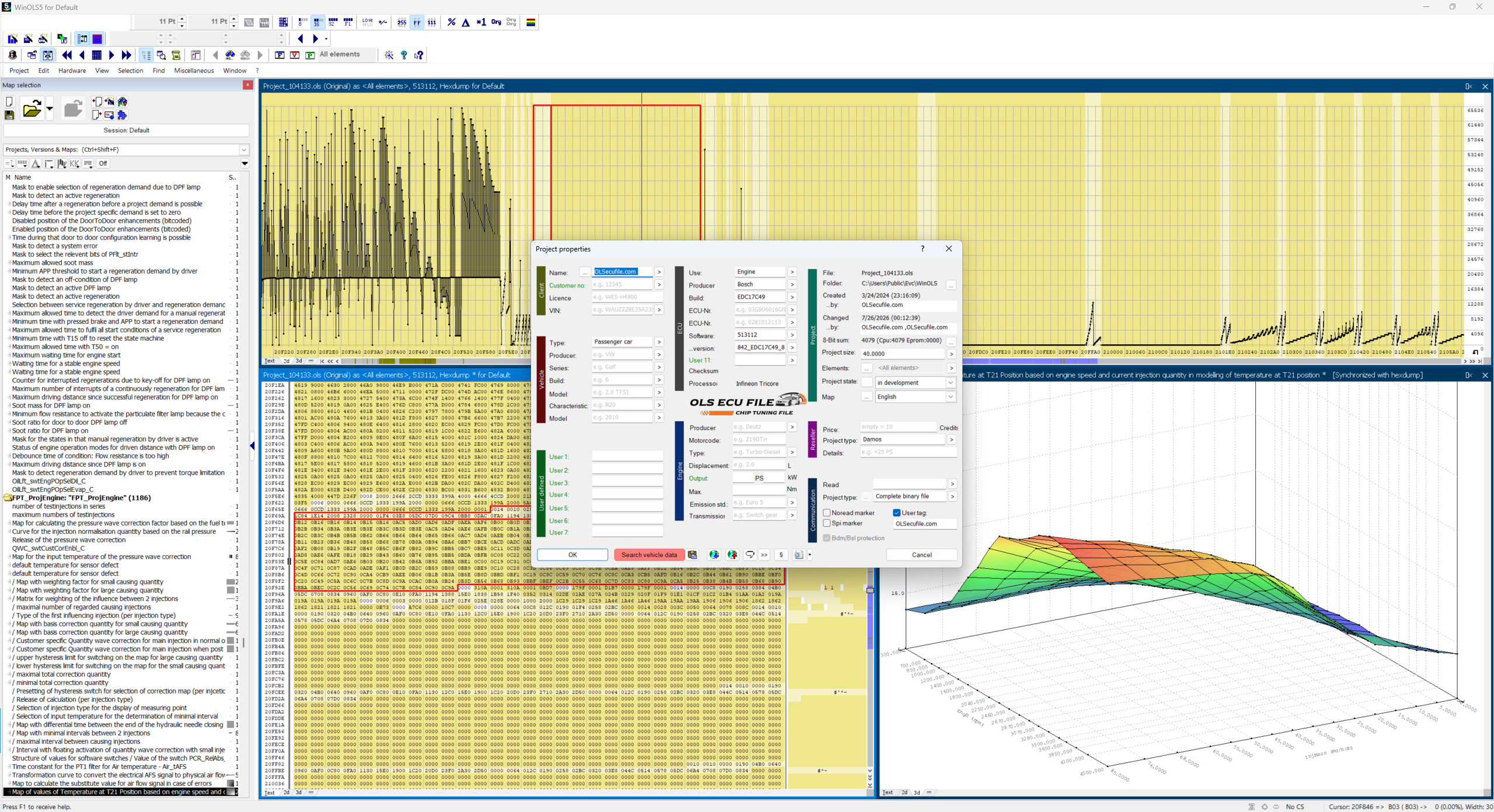The width and height of the screenshot is (1494, 812).
Task: Open the Edit menu
Action: coord(44,71)
